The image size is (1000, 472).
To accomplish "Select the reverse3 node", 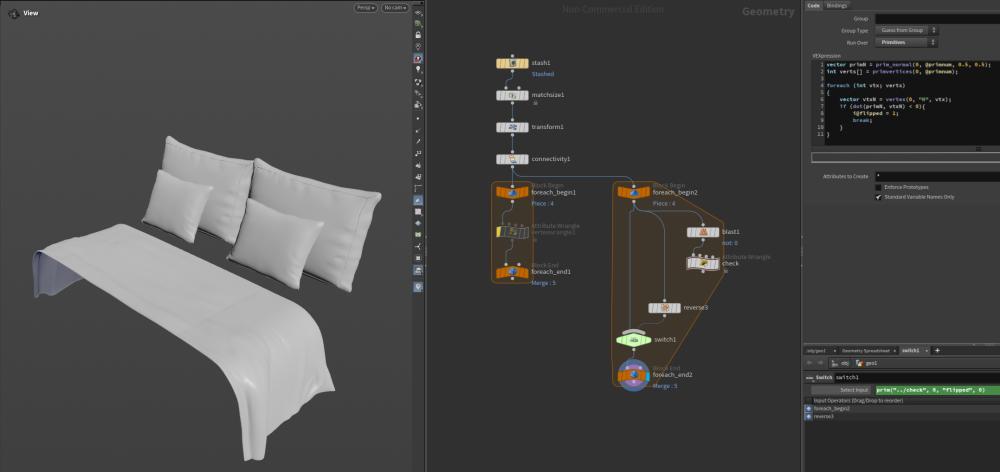I will point(665,307).
